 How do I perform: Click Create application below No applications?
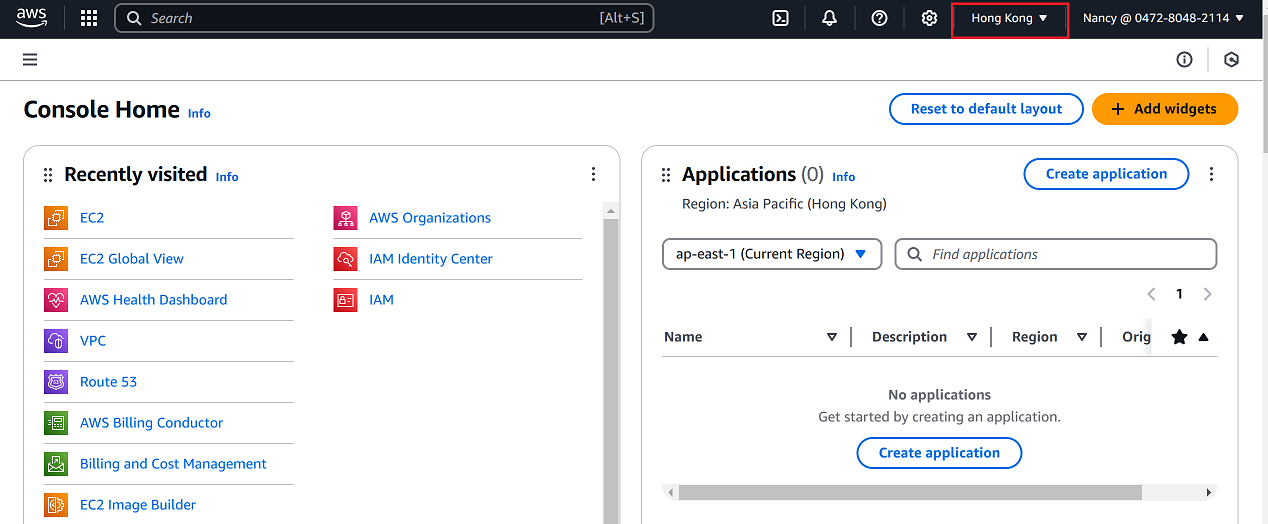click(939, 453)
